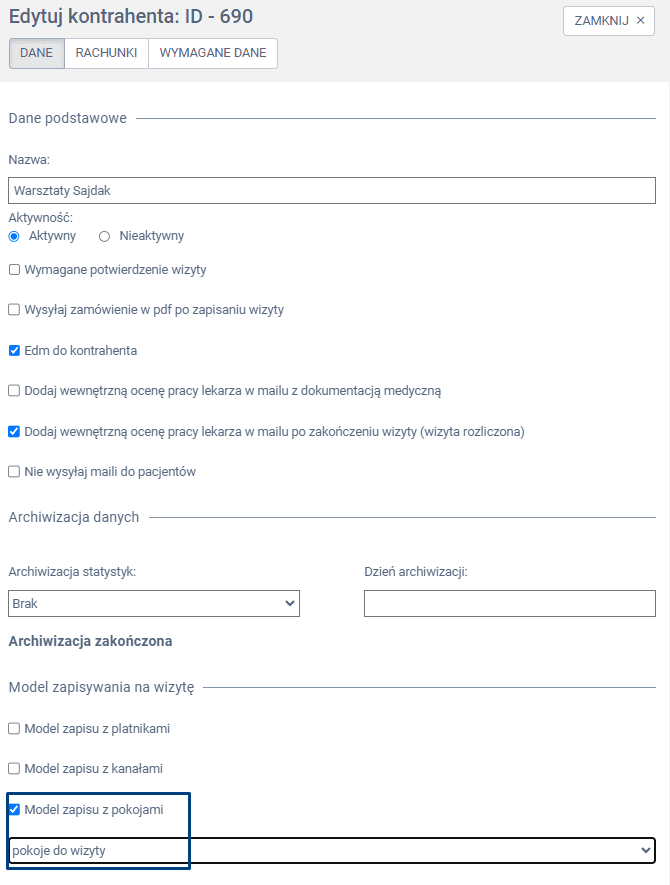Check Wysyłaj zamówienie w pdf option
Screen dimensions: 670x885
point(14,310)
